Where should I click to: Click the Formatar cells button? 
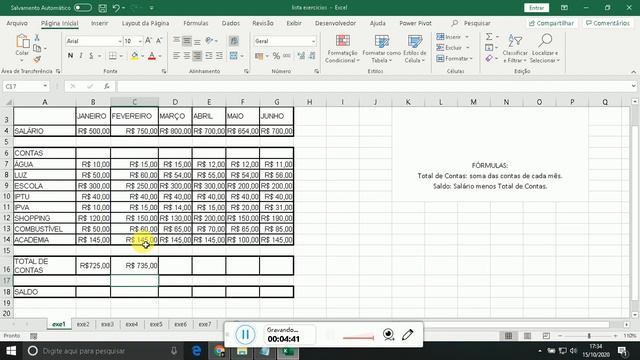tap(454, 59)
